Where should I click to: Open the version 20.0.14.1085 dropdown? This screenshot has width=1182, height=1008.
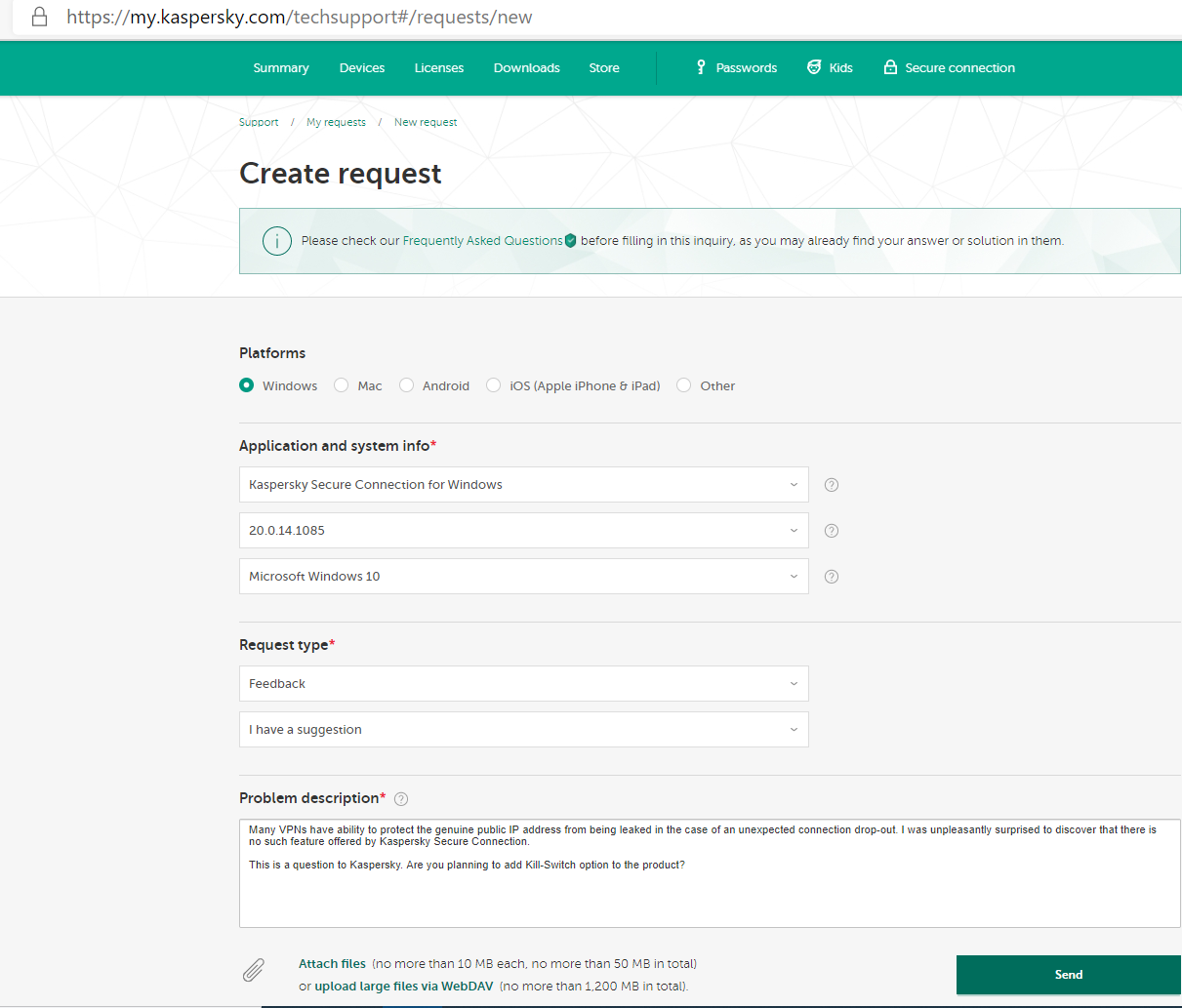pos(524,531)
